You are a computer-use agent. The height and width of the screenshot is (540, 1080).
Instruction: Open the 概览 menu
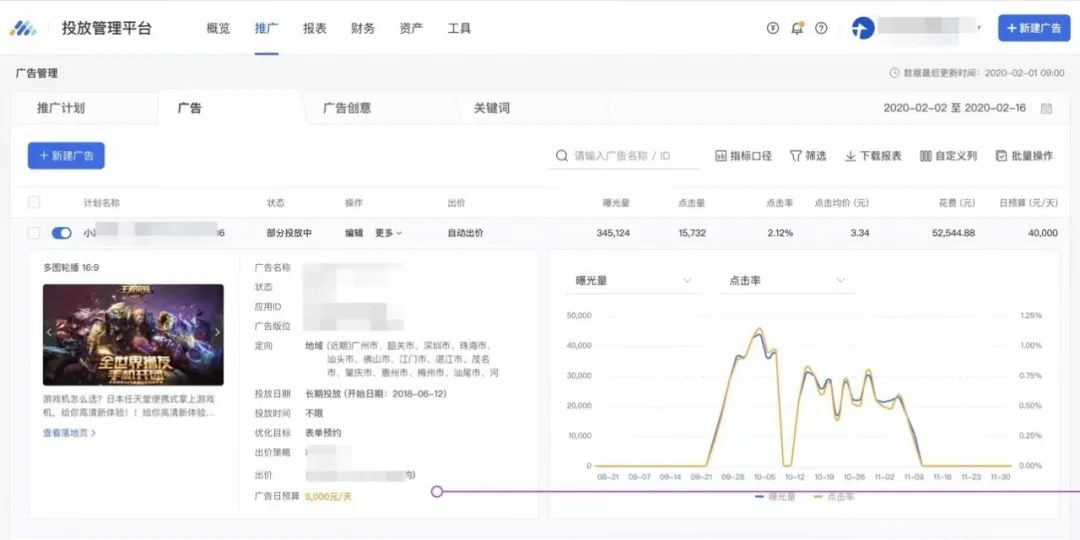(218, 28)
